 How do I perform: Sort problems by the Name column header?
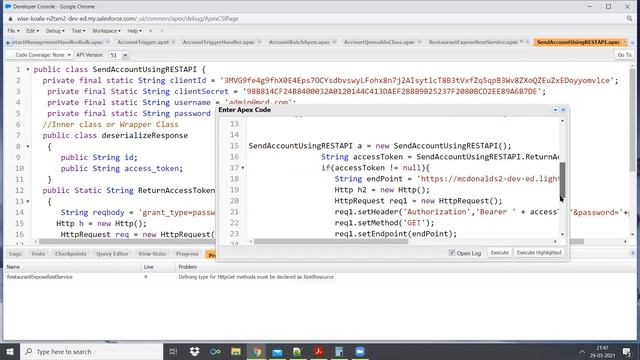pyautogui.click(x=72, y=267)
